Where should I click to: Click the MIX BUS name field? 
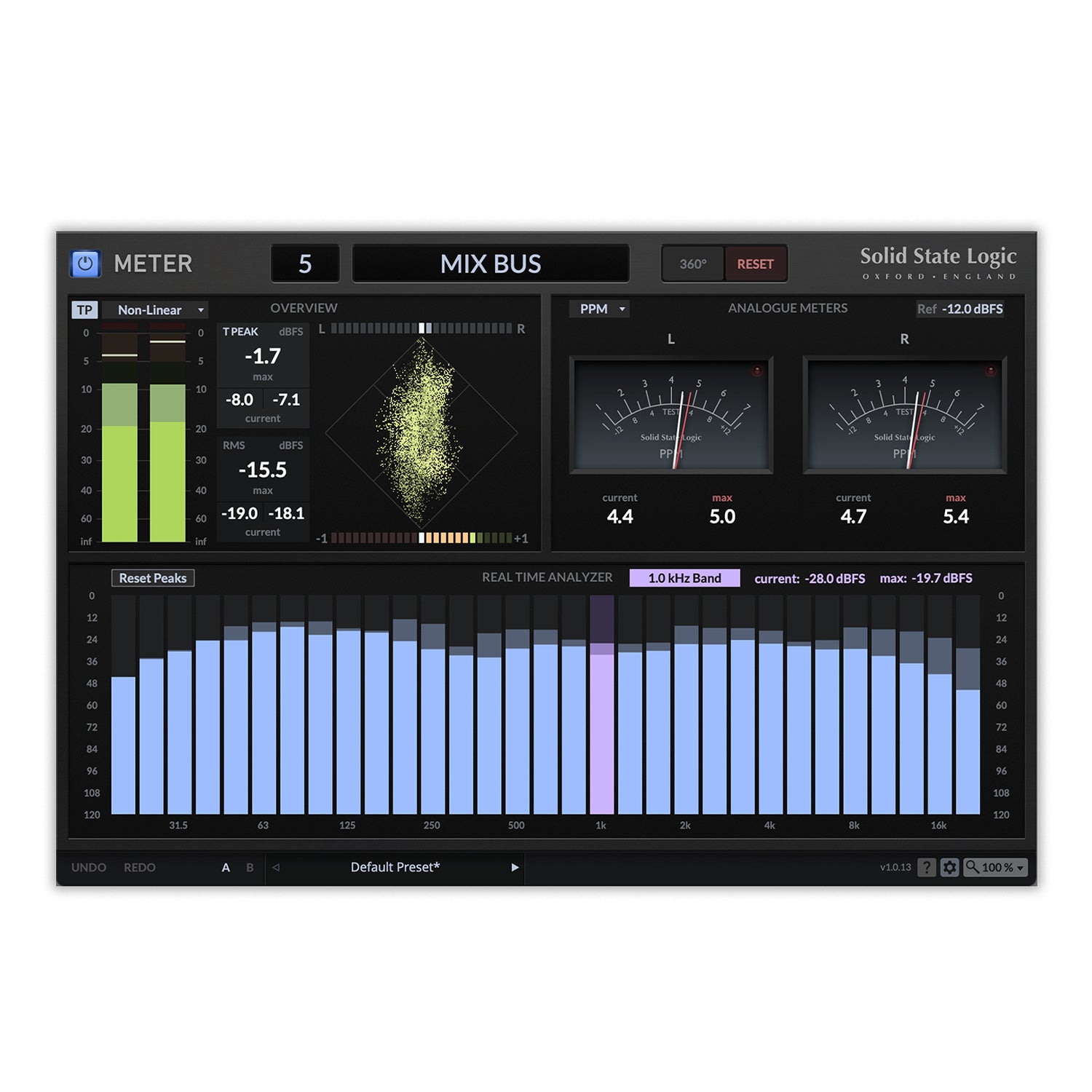click(491, 264)
